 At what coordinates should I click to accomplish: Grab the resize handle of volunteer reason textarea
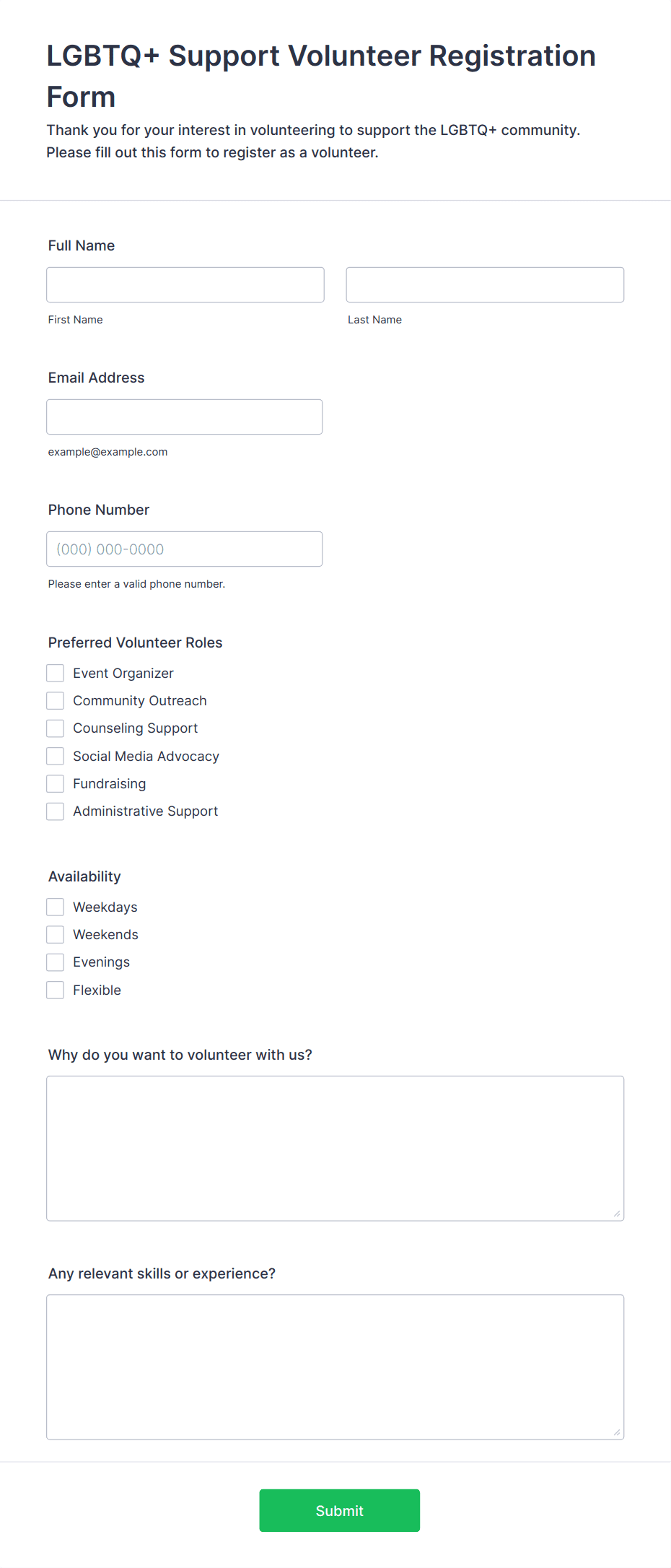pos(617,1214)
